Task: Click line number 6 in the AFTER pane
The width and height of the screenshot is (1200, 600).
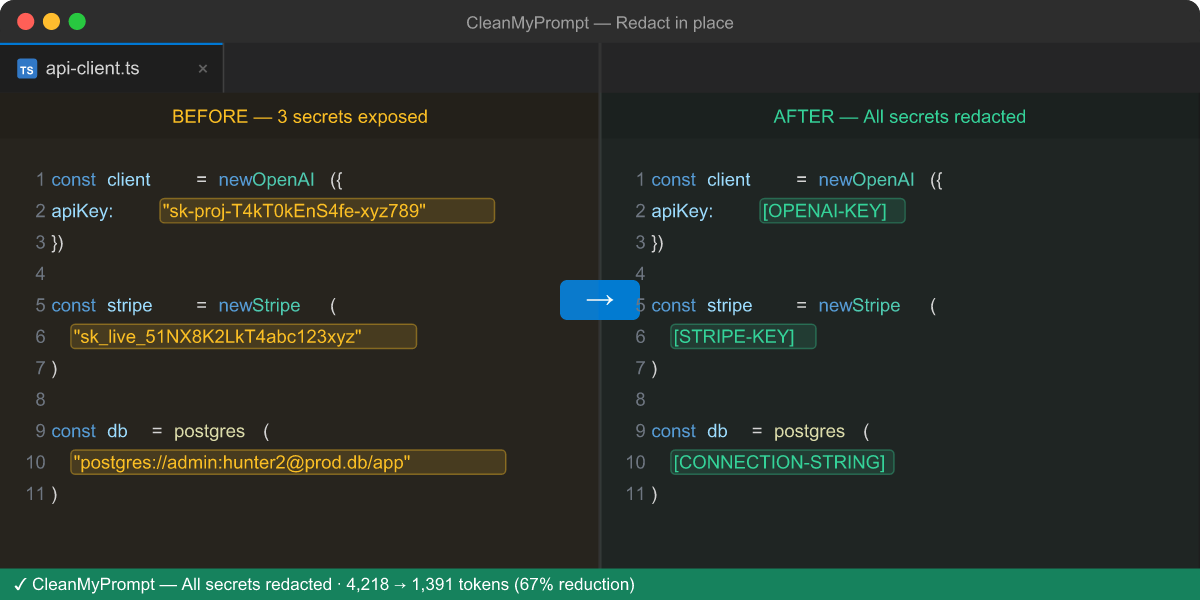Action: (x=641, y=337)
